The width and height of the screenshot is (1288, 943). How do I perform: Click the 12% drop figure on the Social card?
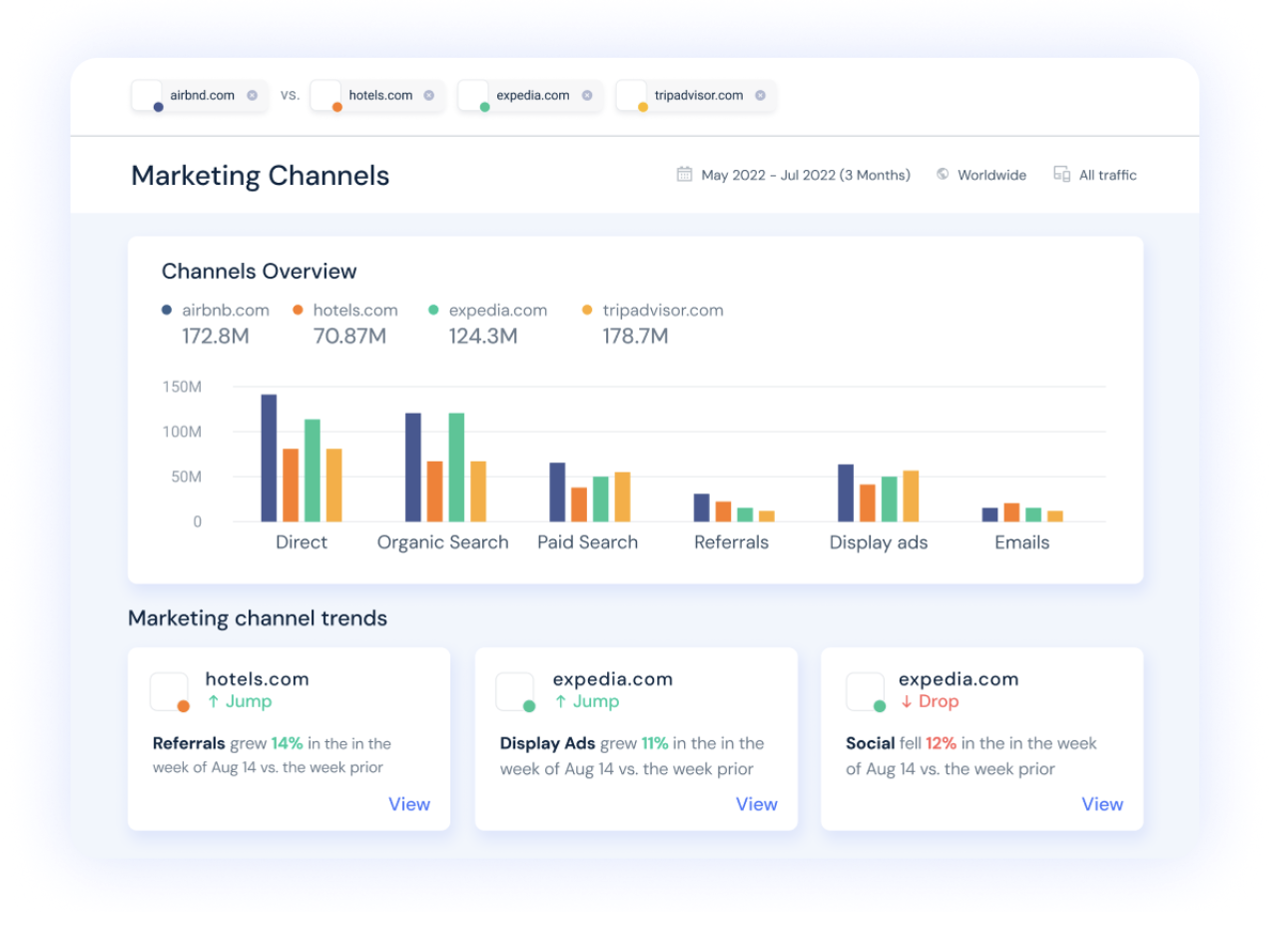click(942, 743)
